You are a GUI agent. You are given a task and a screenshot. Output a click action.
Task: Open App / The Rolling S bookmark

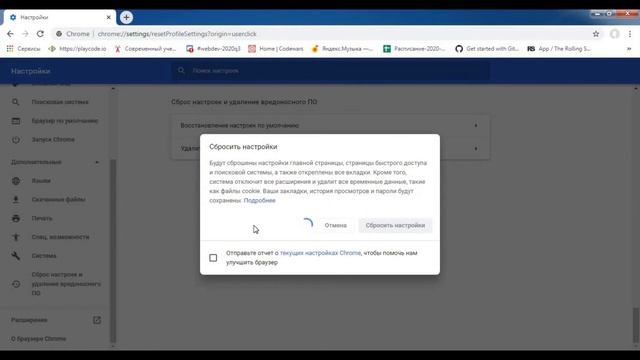click(x=559, y=49)
